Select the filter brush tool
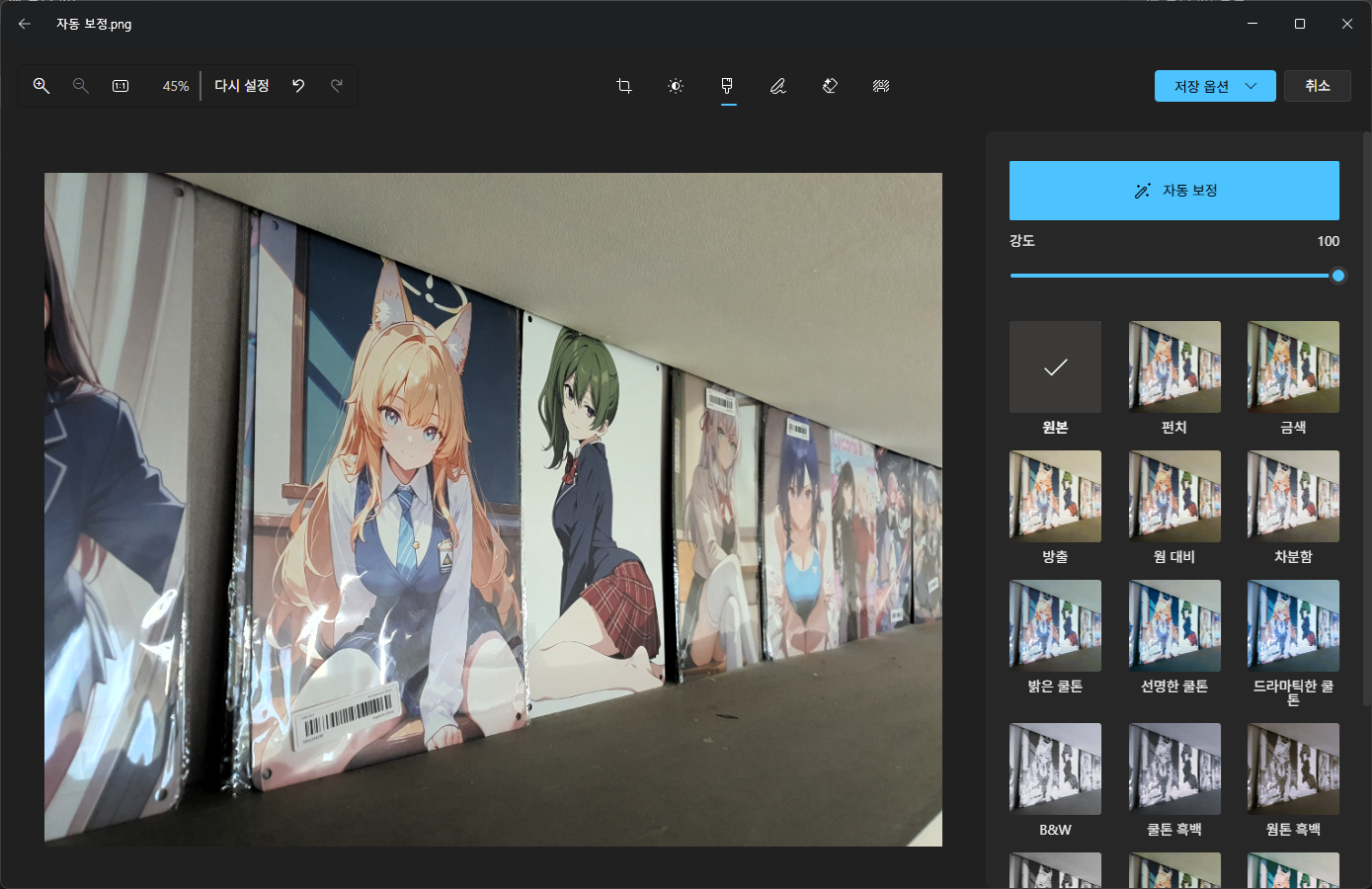The width and height of the screenshot is (1372, 889). pyautogui.click(x=727, y=86)
